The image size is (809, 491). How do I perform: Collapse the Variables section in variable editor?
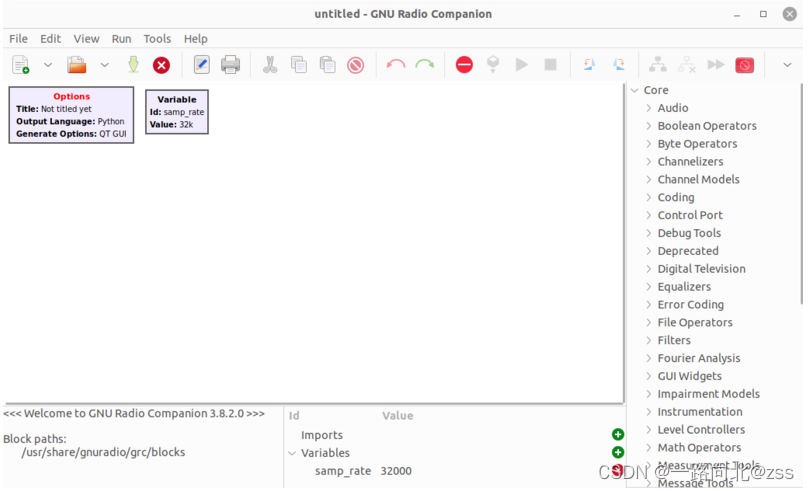(x=292, y=453)
